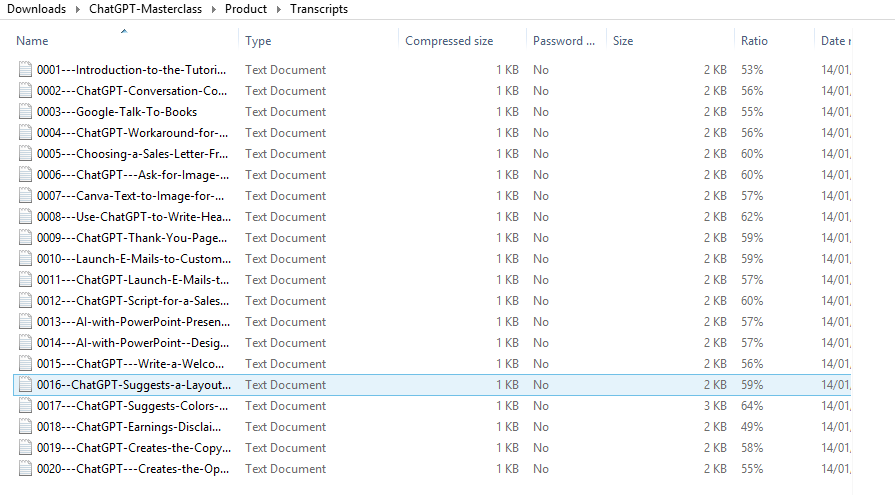Click the file icon for 0018---ChatGPT-Earnings-Disclai...
This screenshot has height=495, width=895.
tap(25, 427)
